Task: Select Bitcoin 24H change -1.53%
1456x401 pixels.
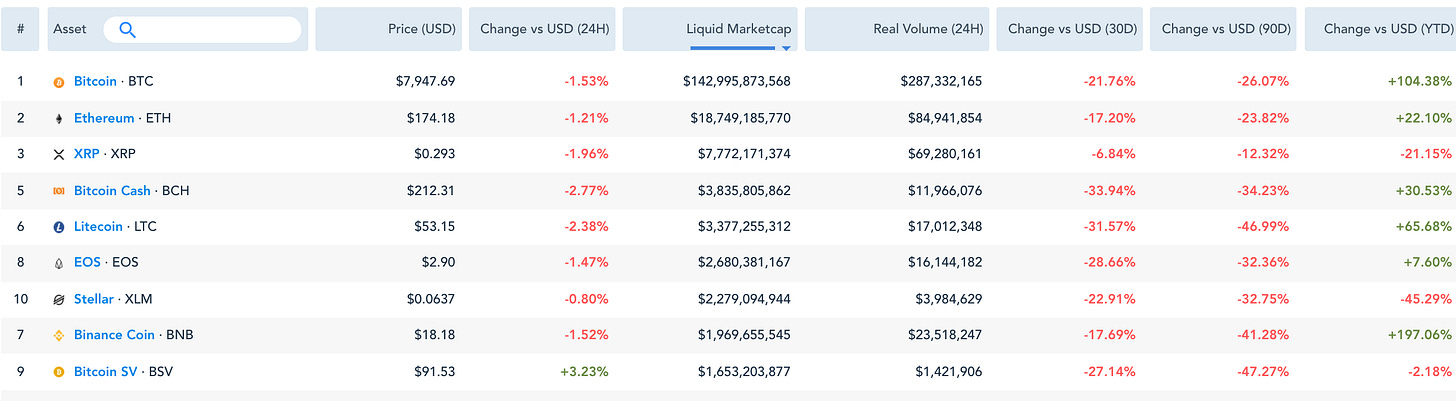Action: click(x=588, y=82)
